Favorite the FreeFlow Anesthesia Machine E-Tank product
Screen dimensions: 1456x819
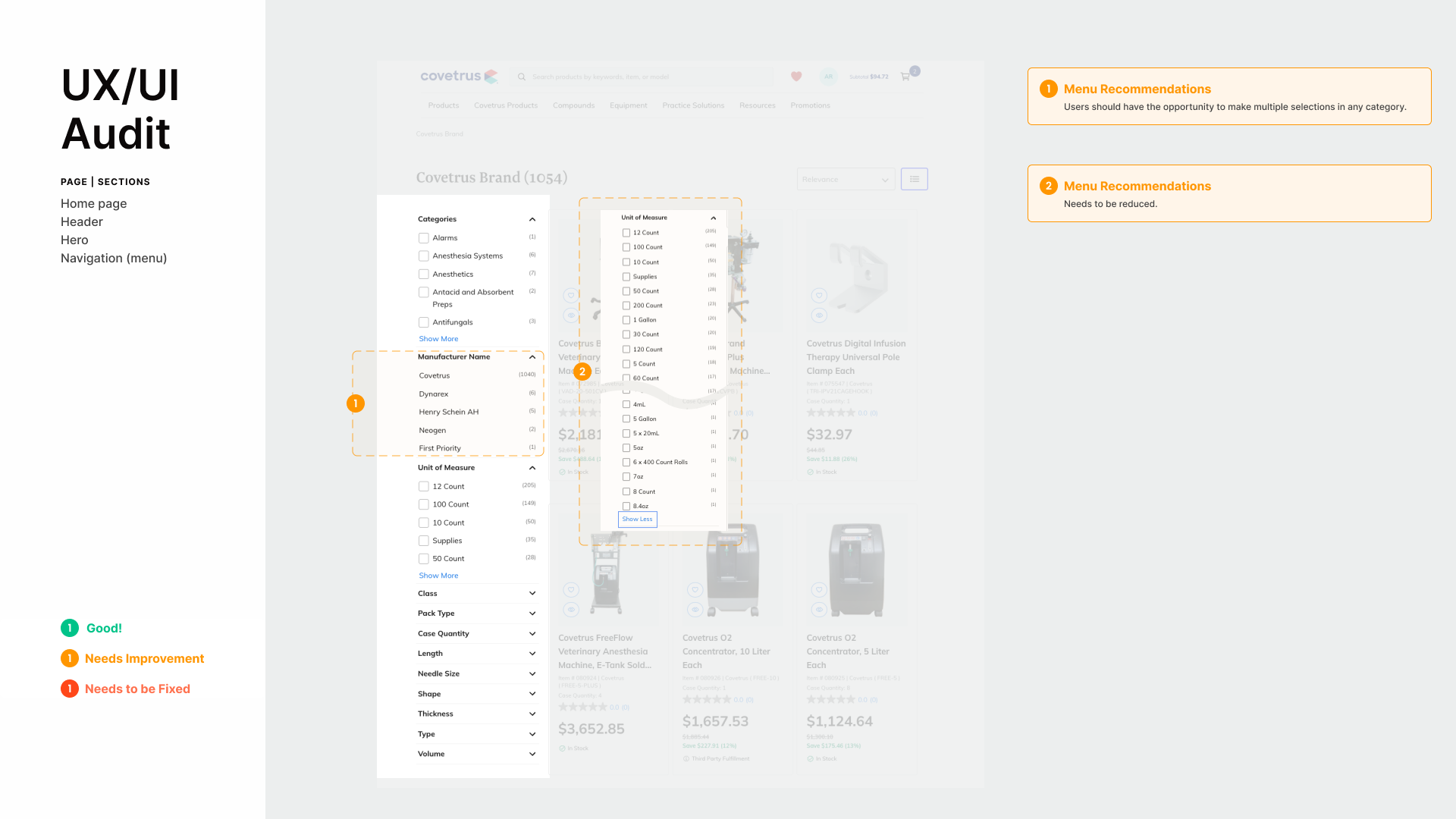pyautogui.click(x=571, y=589)
